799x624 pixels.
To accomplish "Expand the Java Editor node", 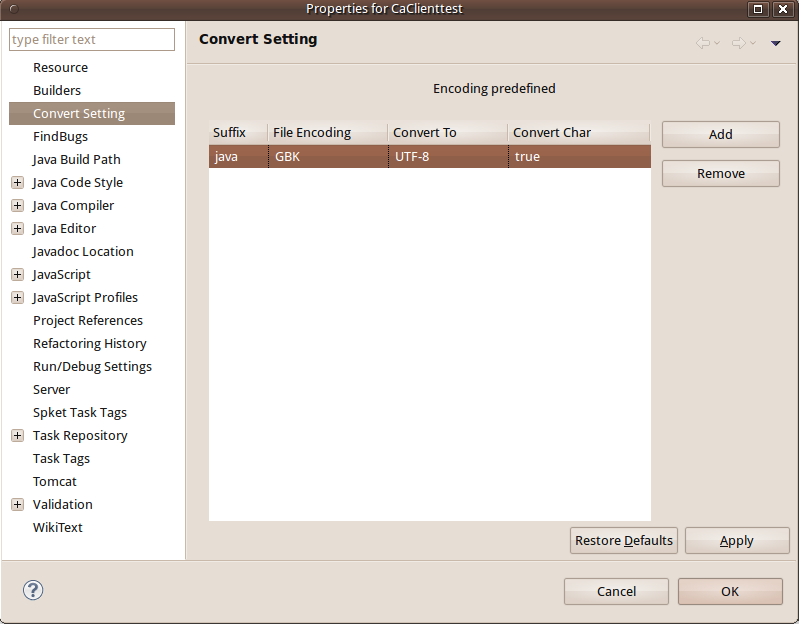I will (x=17, y=228).
